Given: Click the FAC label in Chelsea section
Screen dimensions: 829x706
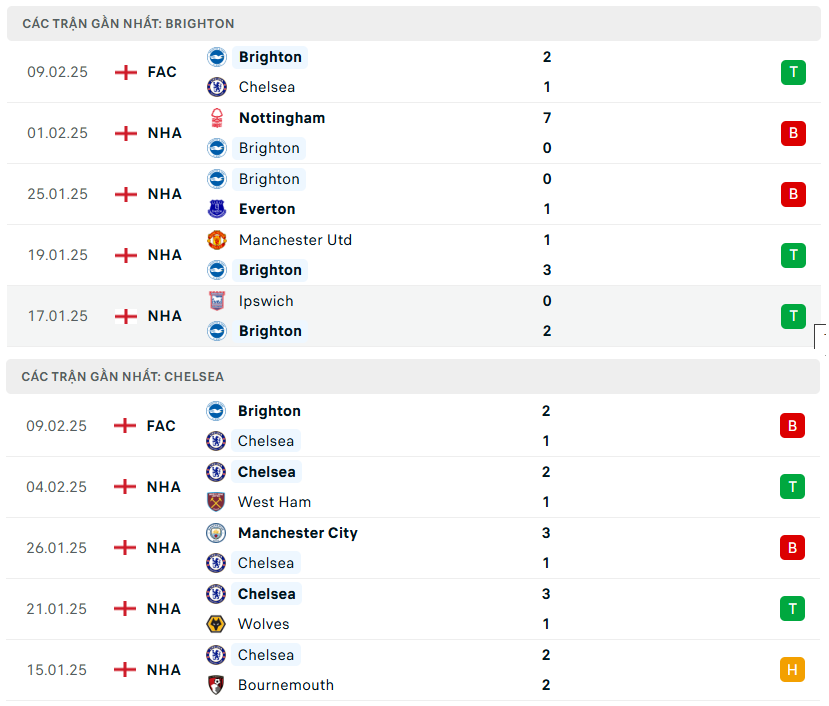Looking at the screenshot, I should (x=161, y=426).
